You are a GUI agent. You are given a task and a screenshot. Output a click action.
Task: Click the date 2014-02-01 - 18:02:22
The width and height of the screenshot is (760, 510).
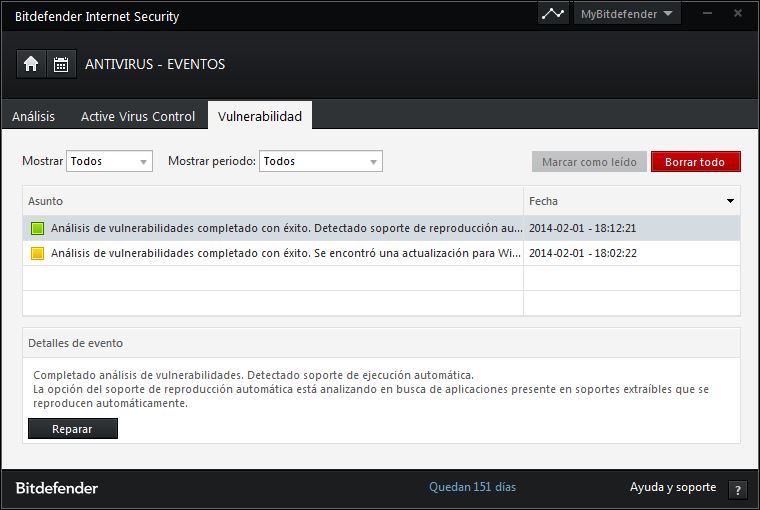click(583, 254)
